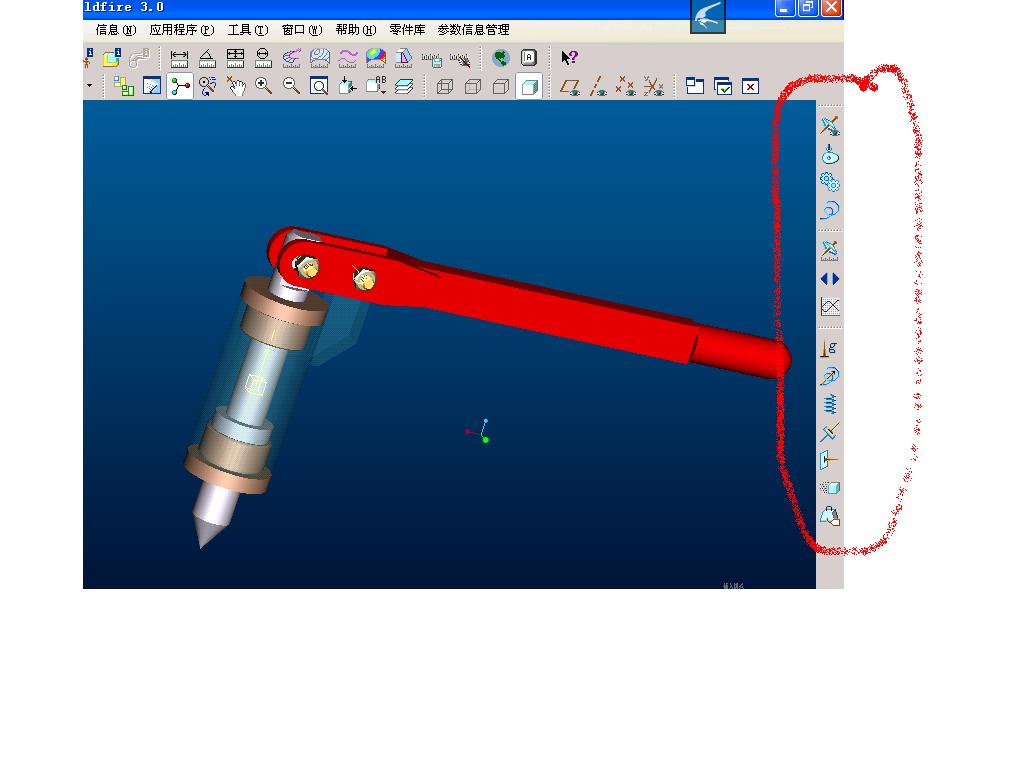Toggle the spin center icon
This screenshot has width=1024, height=768.
coord(180,86)
